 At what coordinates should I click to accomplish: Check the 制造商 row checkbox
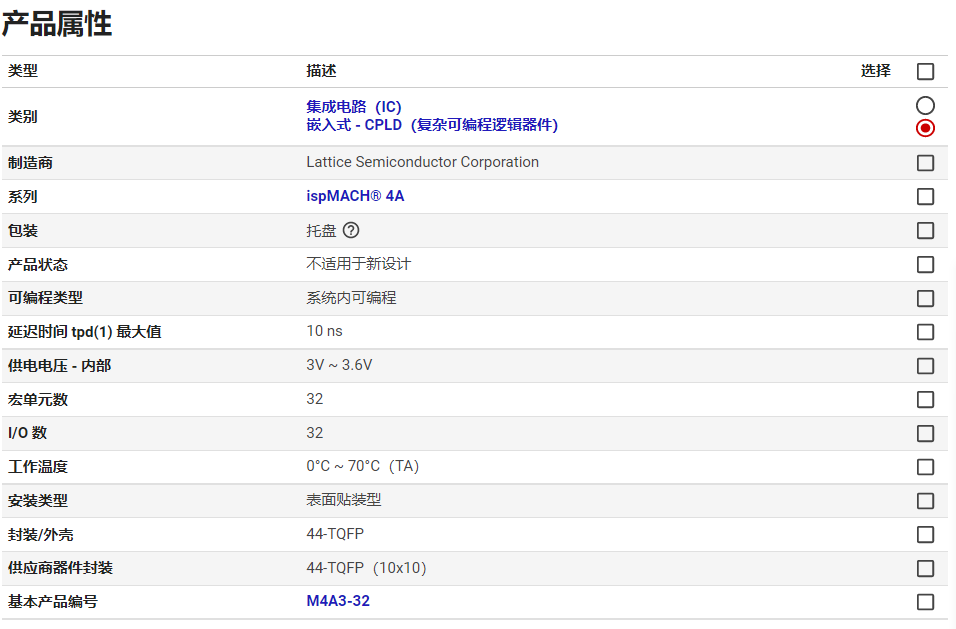tap(925, 163)
